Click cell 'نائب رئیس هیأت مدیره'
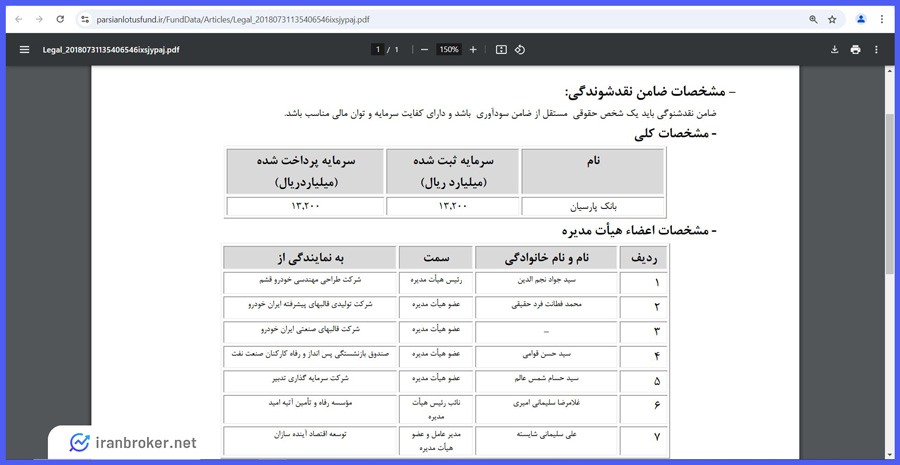Viewport: 900px width, 465px height. [436, 409]
